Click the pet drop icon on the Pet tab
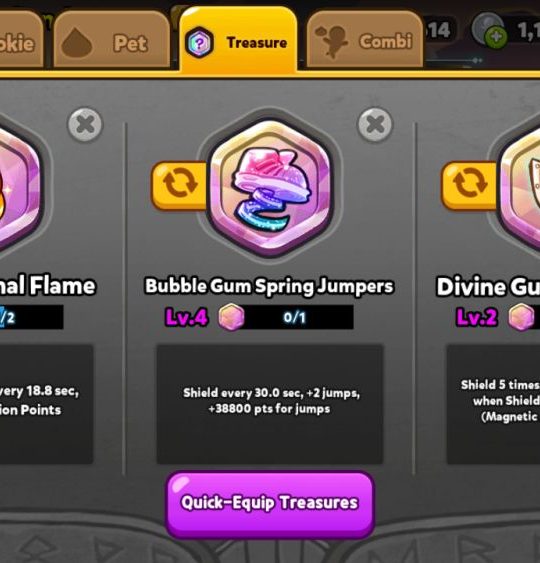Screen dimensions: 540x563 point(76,43)
